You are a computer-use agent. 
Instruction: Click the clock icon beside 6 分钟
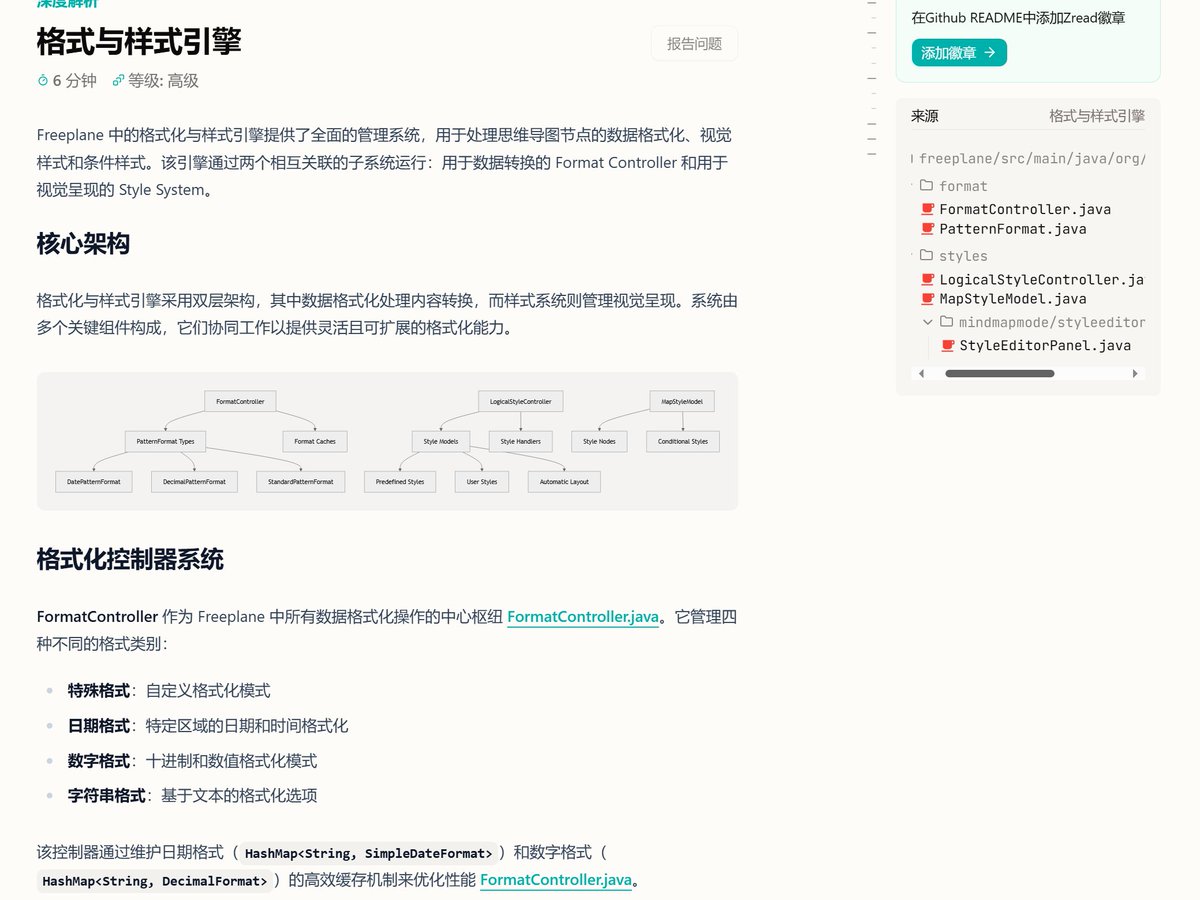coord(43,81)
